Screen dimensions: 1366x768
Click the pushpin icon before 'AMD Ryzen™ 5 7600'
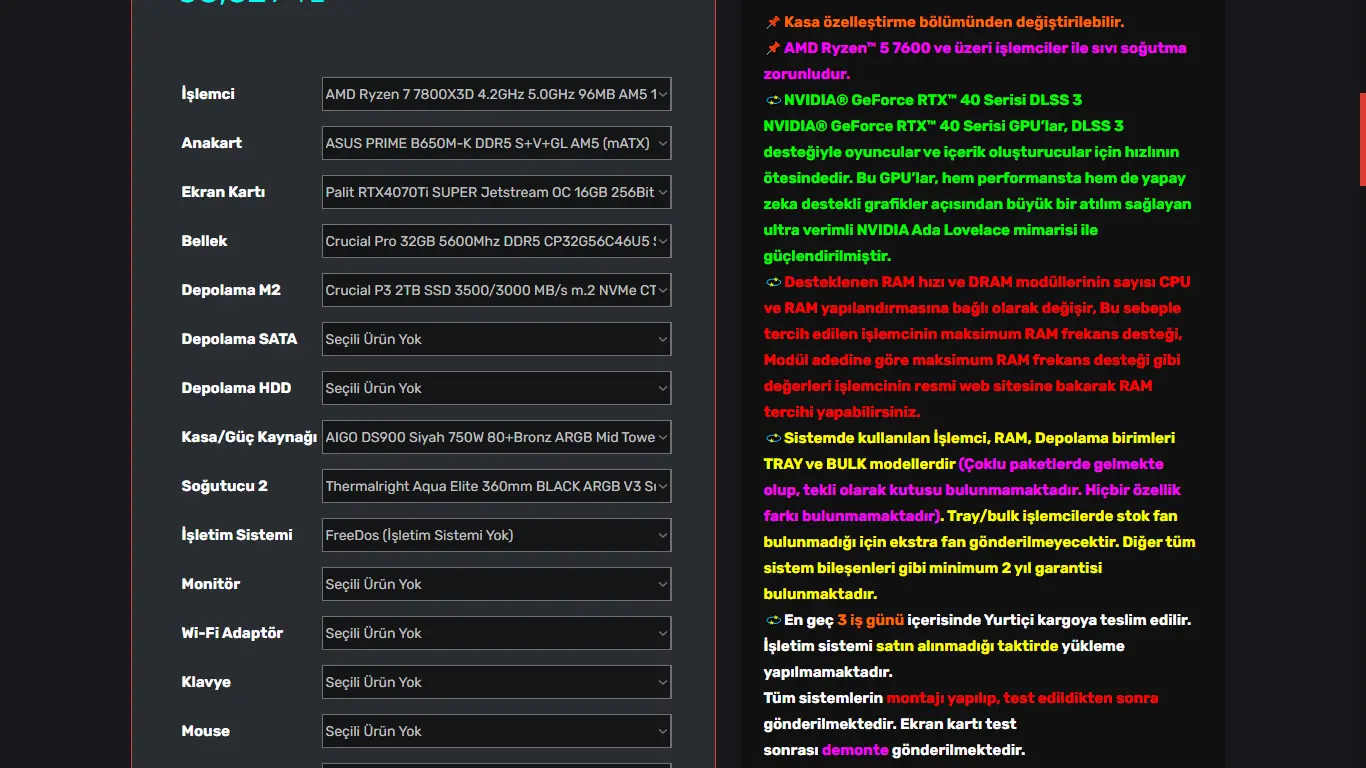tap(772, 48)
